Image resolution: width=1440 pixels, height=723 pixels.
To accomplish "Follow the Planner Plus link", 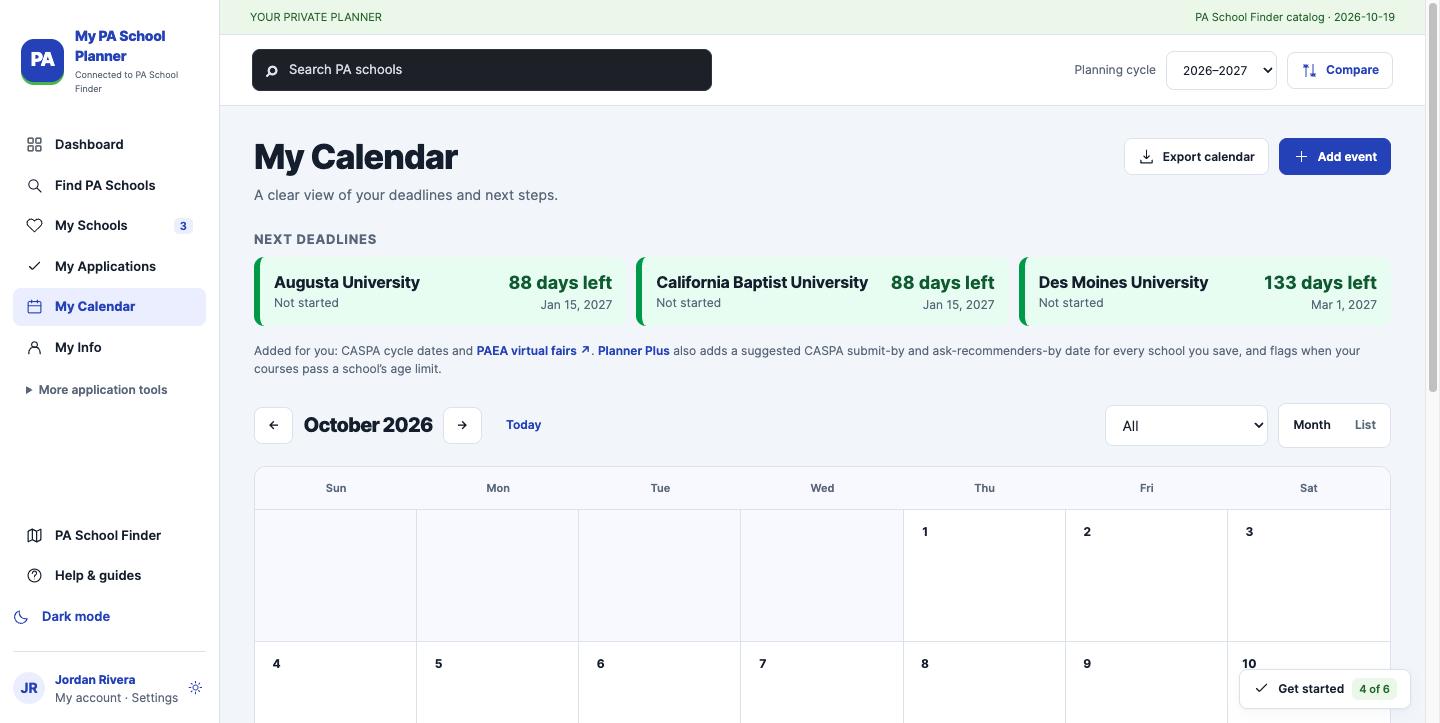I will coord(633,351).
